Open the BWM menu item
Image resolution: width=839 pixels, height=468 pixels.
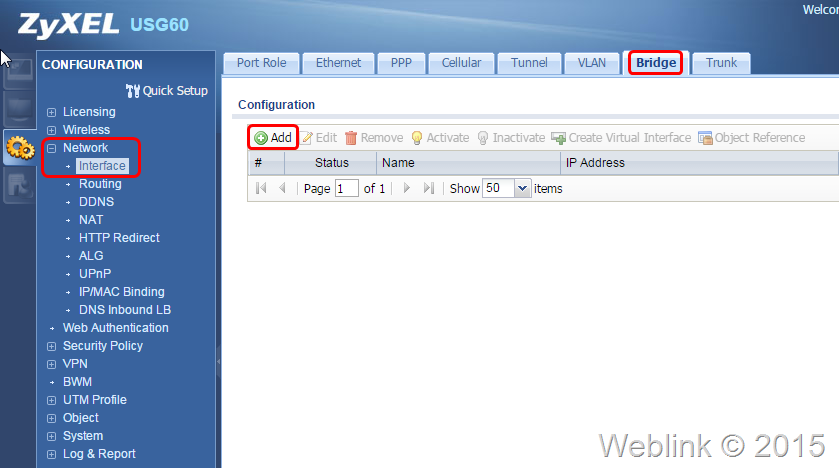(78, 382)
